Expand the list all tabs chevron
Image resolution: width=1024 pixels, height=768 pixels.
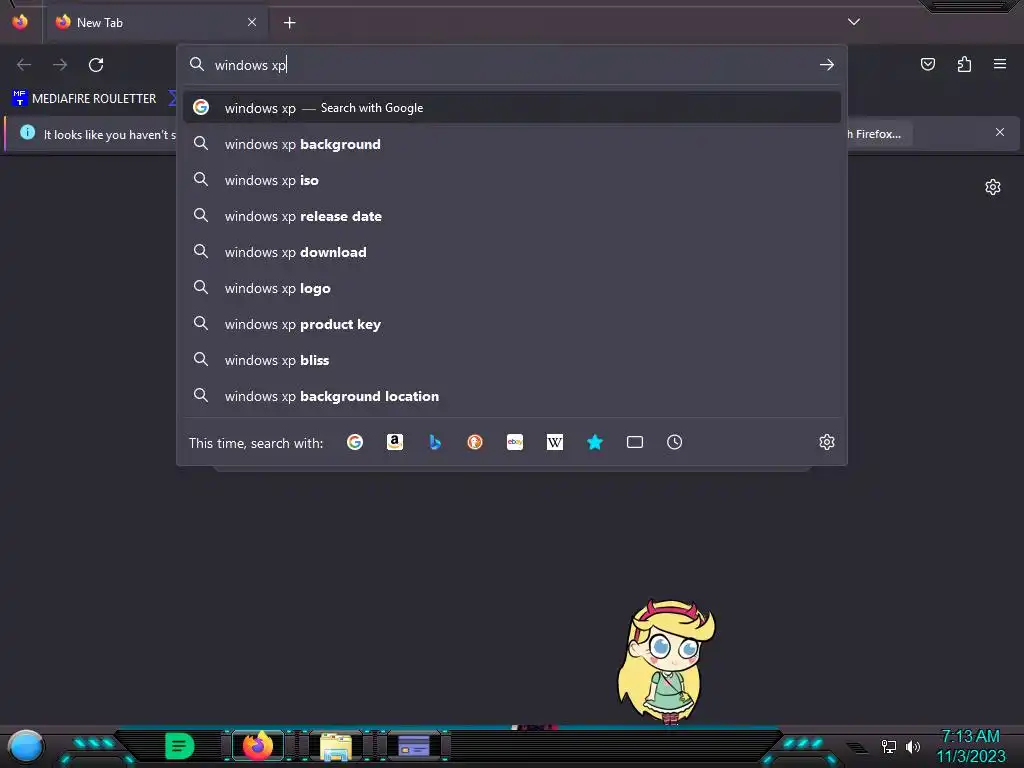coord(854,22)
